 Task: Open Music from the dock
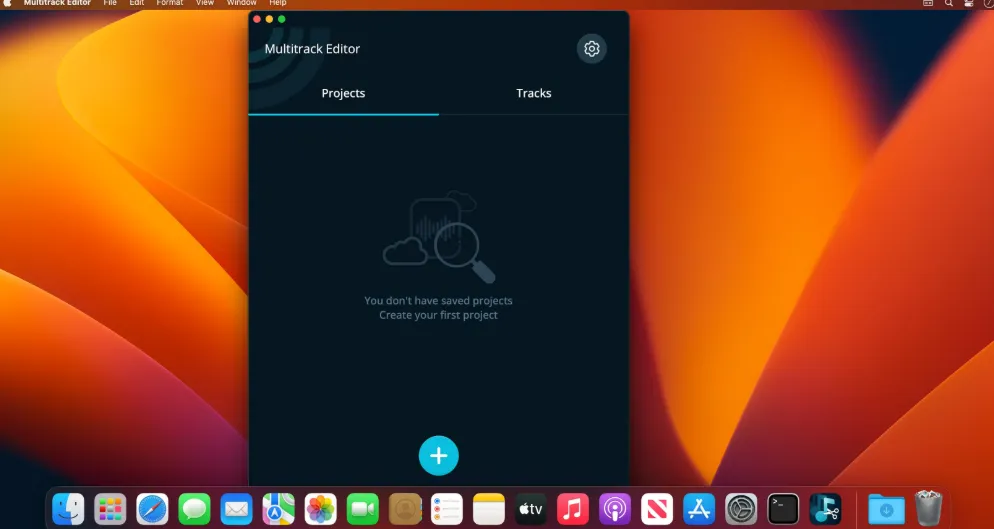click(x=572, y=509)
